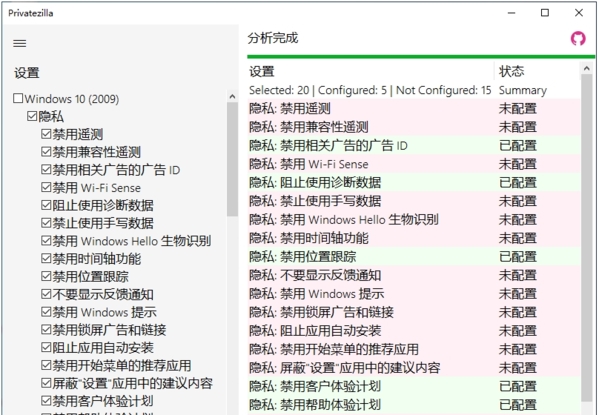Uncheck 禁用锁屏广告和链接 checkbox
Image resolution: width=599 pixels, height=415 pixels.
[x=46, y=329]
